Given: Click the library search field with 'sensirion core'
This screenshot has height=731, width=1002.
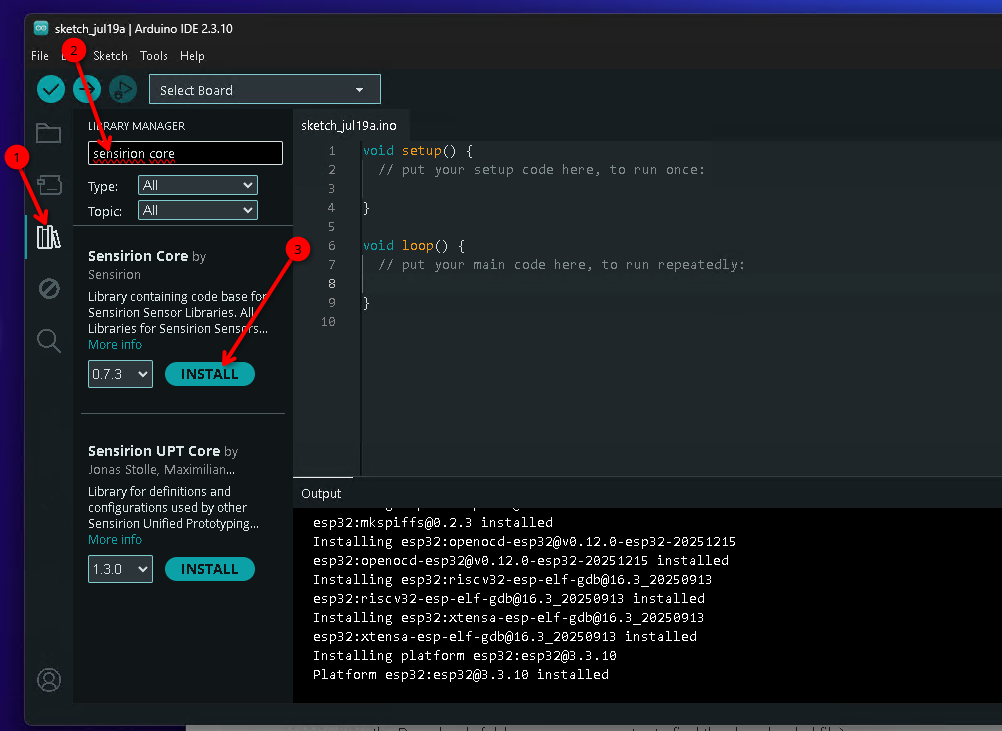Looking at the screenshot, I should tap(185, 153).
